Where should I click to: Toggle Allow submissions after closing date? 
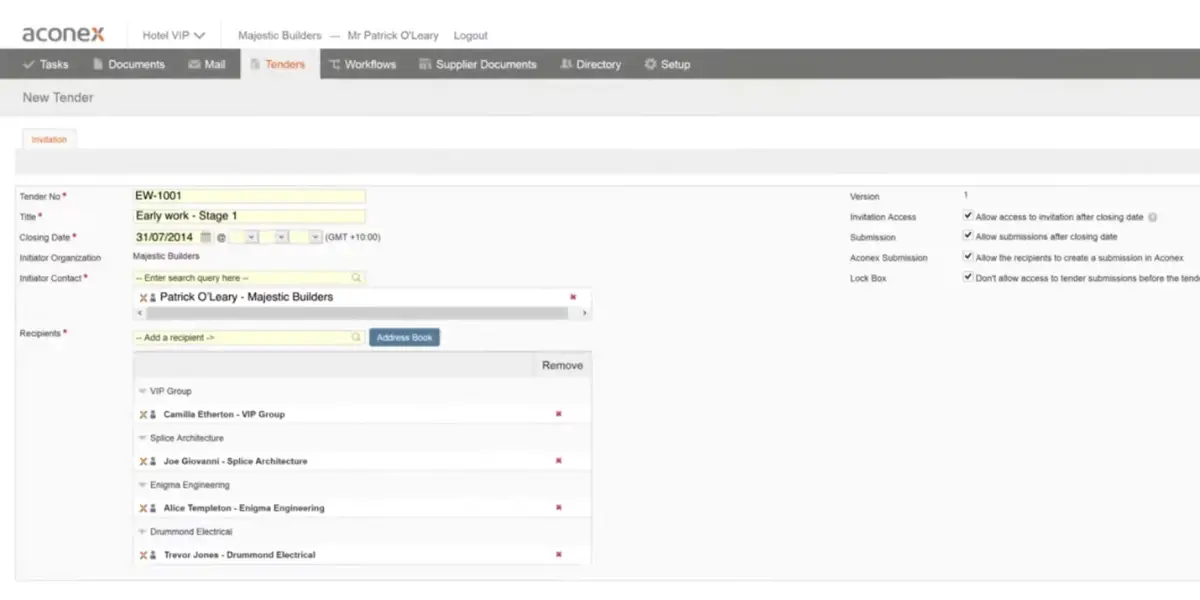coord(968,236)
